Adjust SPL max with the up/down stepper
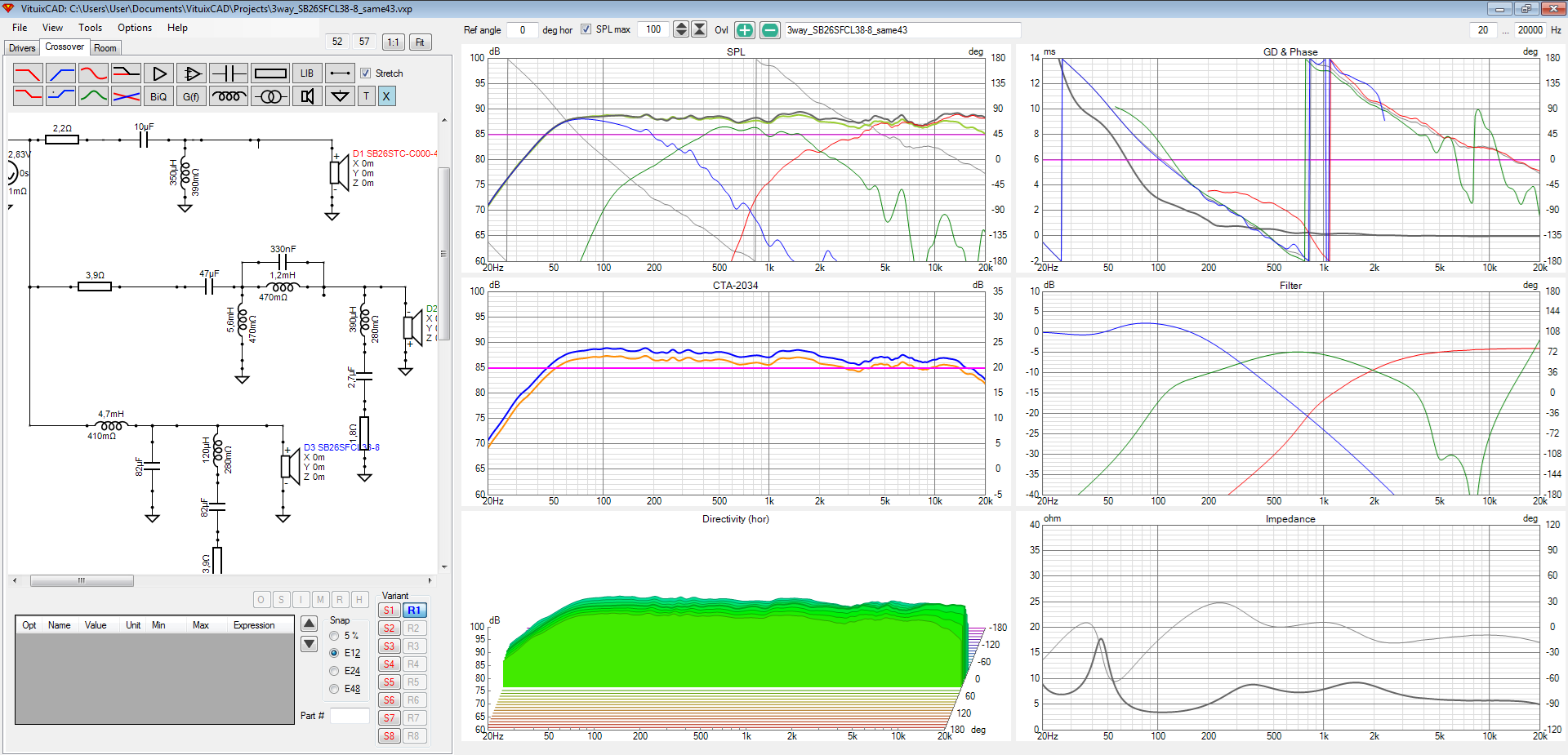The image size is (1568, 755). pos(680,29)
